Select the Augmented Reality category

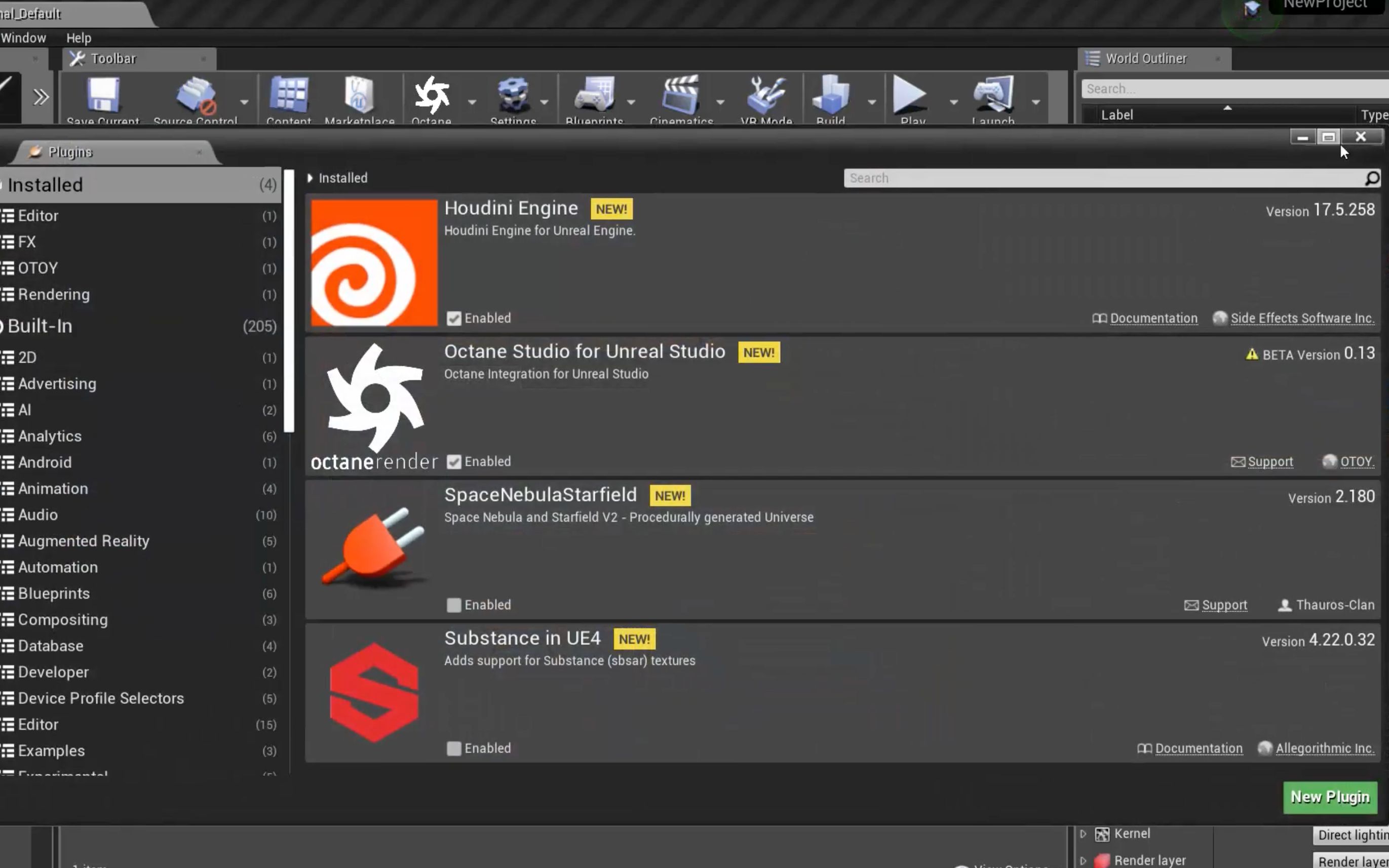[141, 541]
